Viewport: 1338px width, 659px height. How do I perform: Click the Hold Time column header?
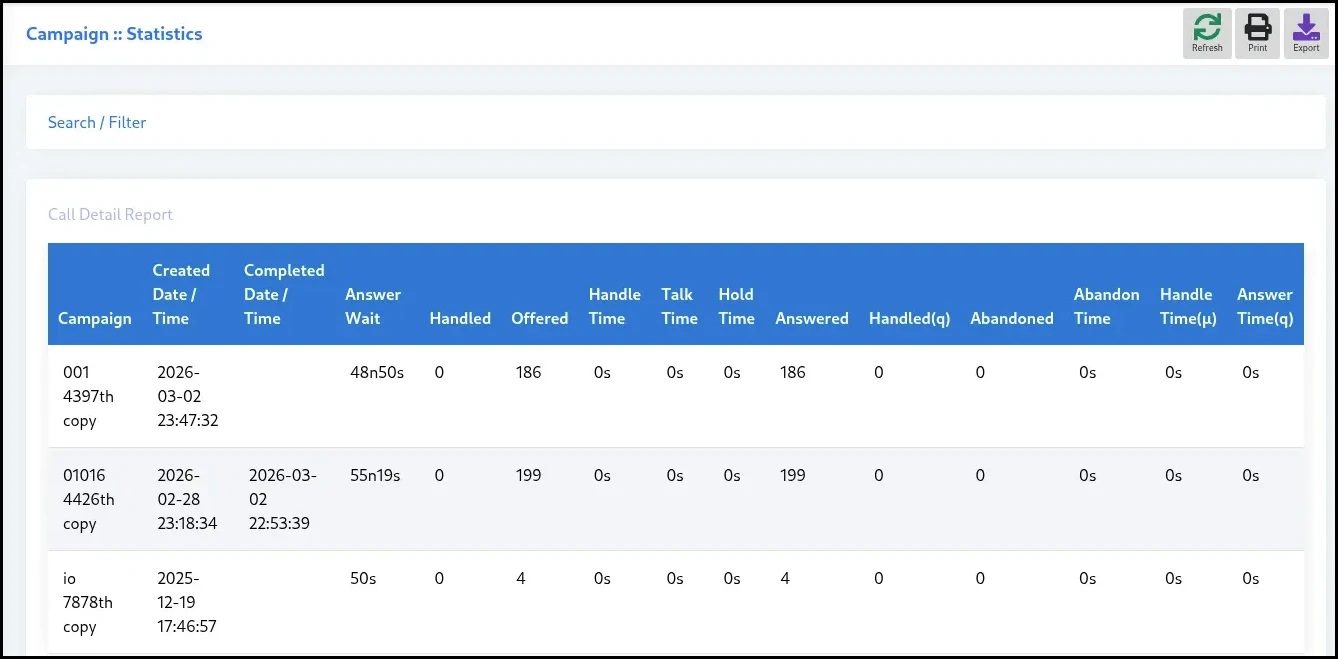pyautogui.click(x=736, y=306)
